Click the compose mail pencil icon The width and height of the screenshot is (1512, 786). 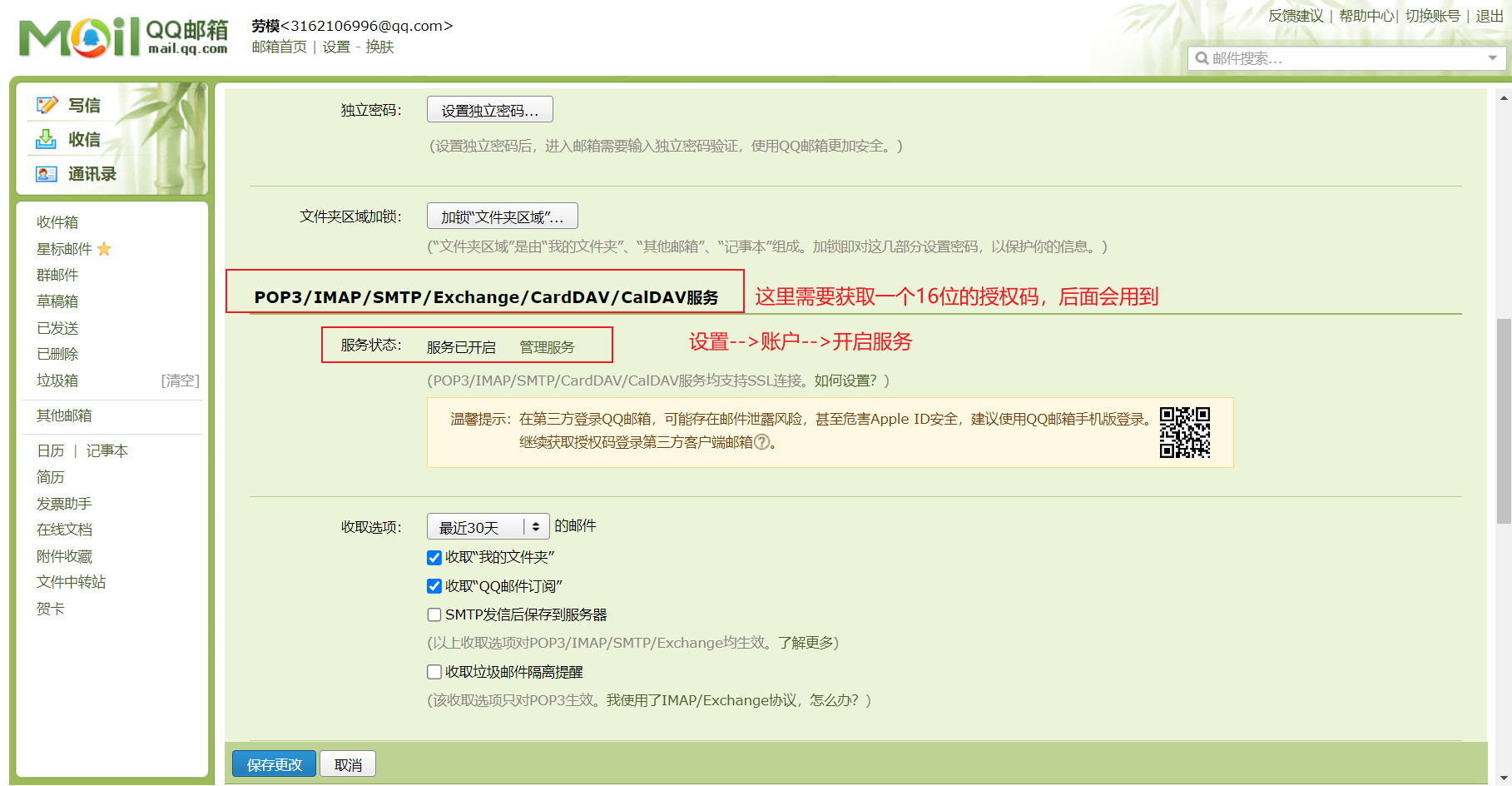pyautogui.click(x=47, y=105)
